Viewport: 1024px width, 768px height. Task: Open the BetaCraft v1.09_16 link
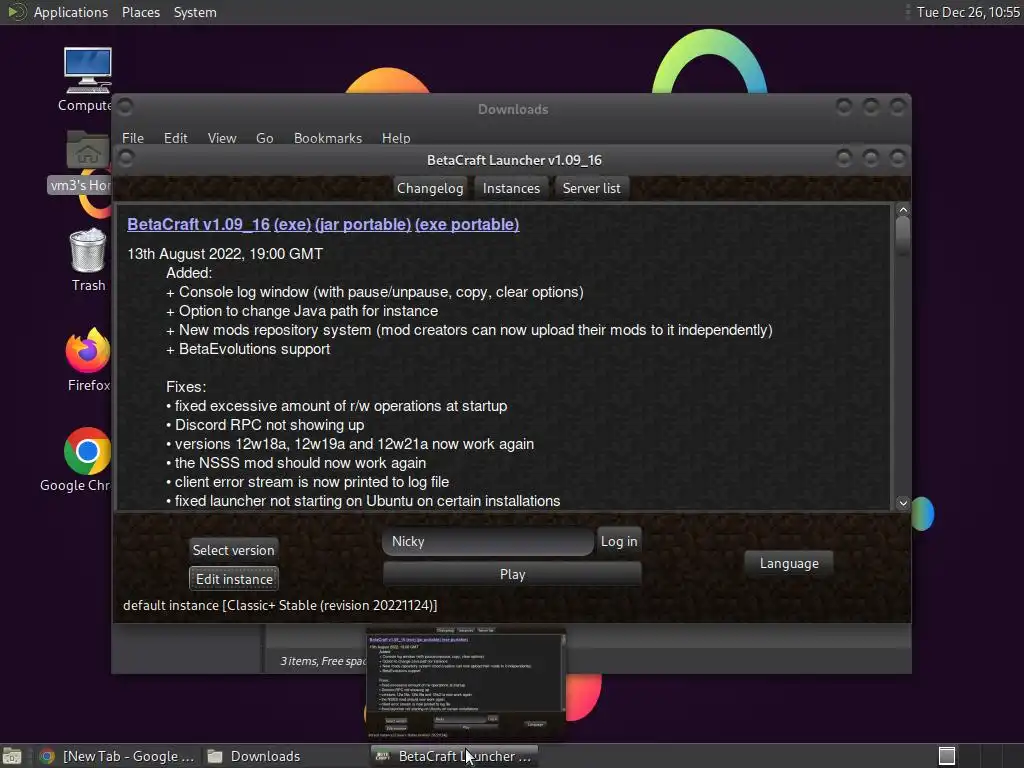coord(199,224)
